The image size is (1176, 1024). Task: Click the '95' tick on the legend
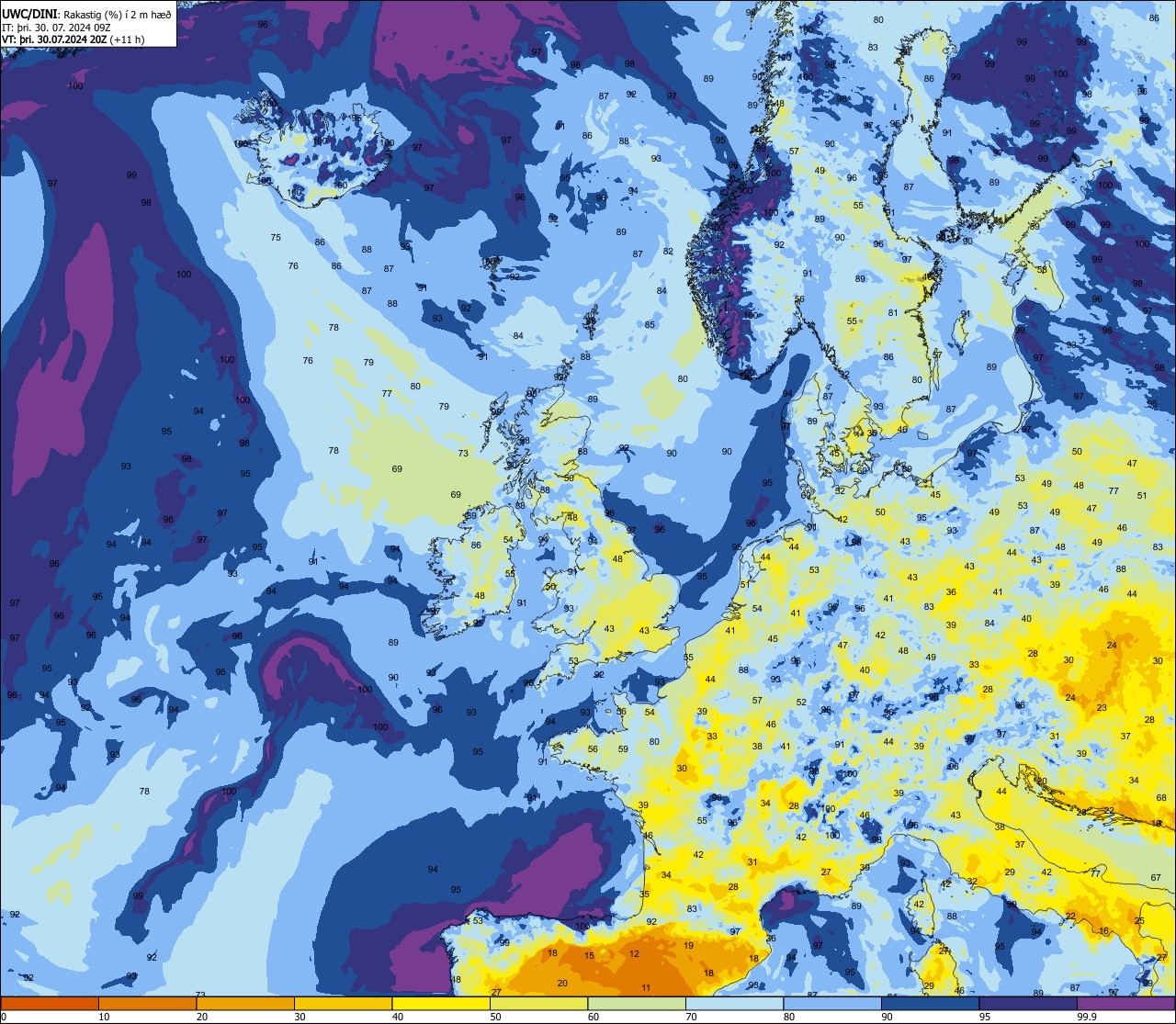click(x=985, y=1017)
